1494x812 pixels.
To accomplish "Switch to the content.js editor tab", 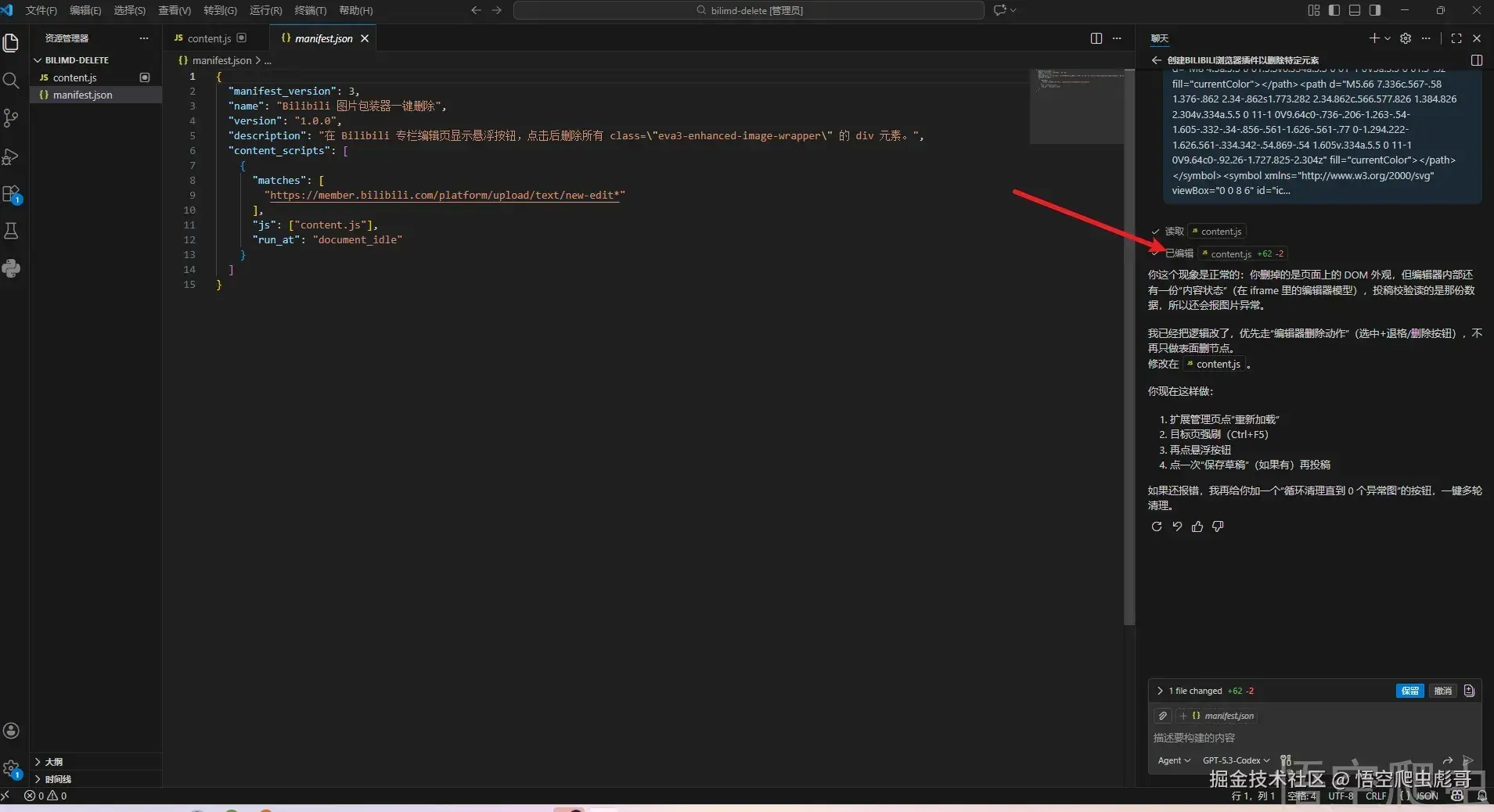I will point(209,38).
